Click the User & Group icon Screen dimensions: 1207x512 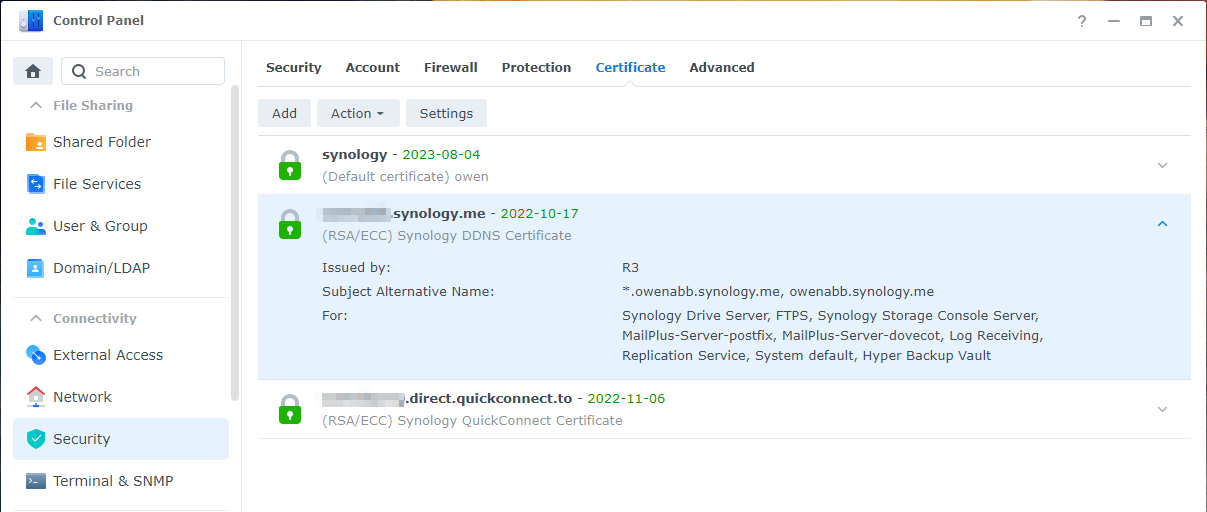pyautogui.click(x=36, y=226)
